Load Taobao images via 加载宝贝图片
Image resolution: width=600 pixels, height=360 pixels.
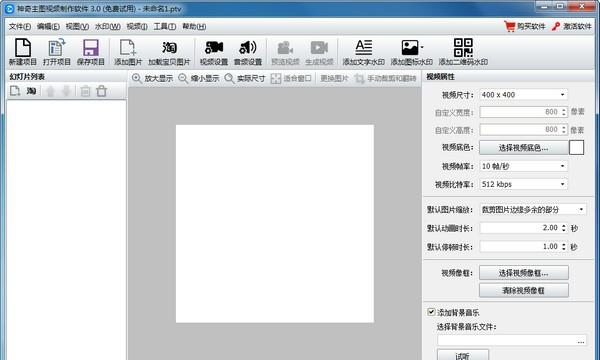tap(169, 52)
